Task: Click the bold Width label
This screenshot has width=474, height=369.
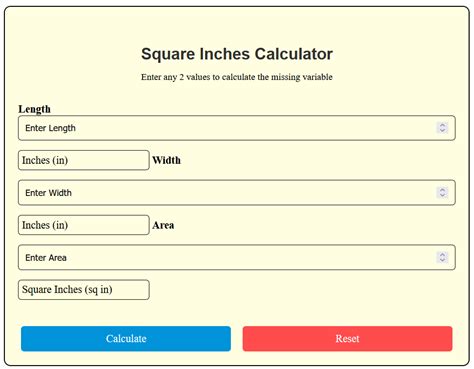Action: 166,160
